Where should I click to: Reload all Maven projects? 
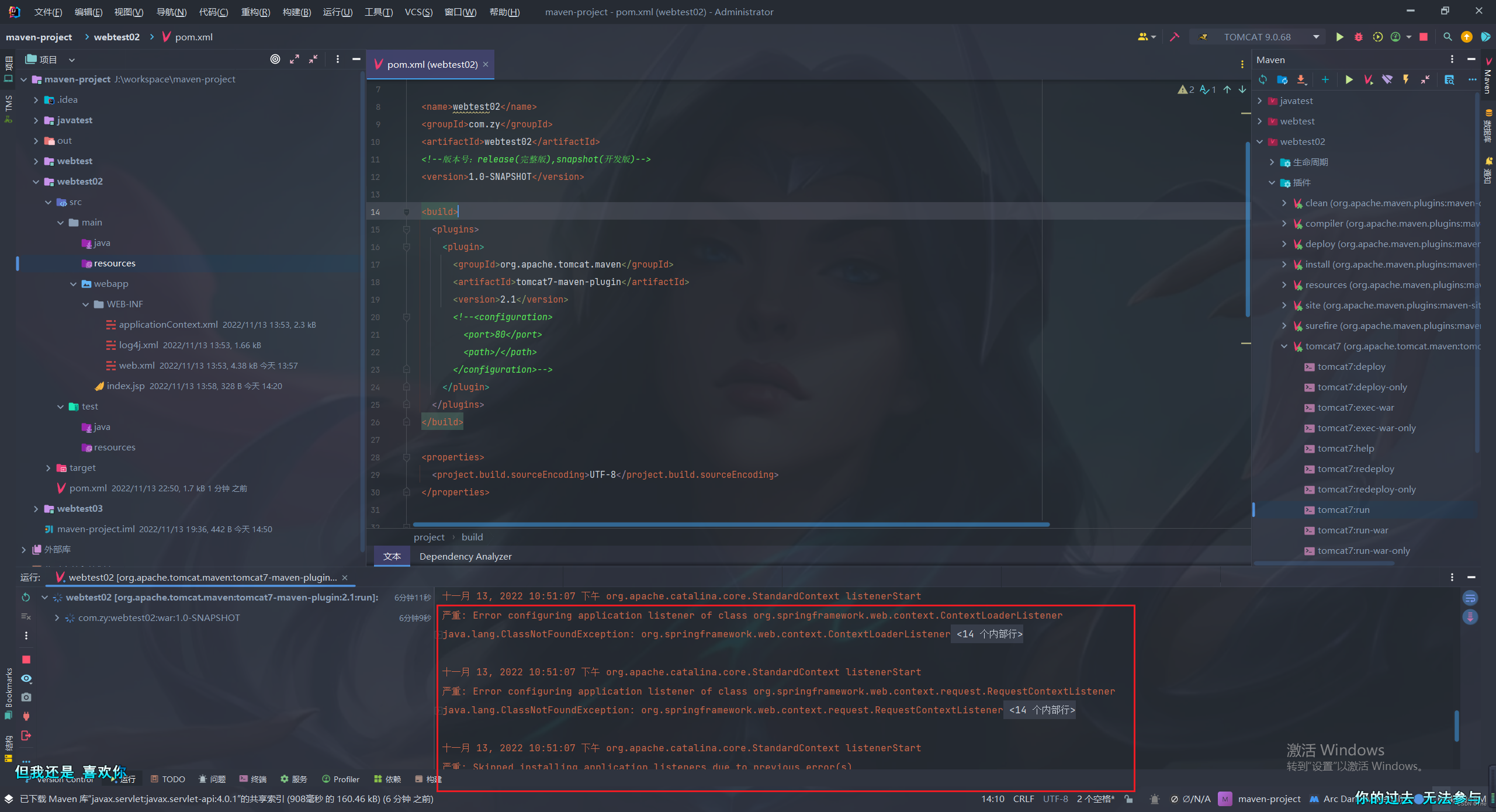click(1263, 80)
